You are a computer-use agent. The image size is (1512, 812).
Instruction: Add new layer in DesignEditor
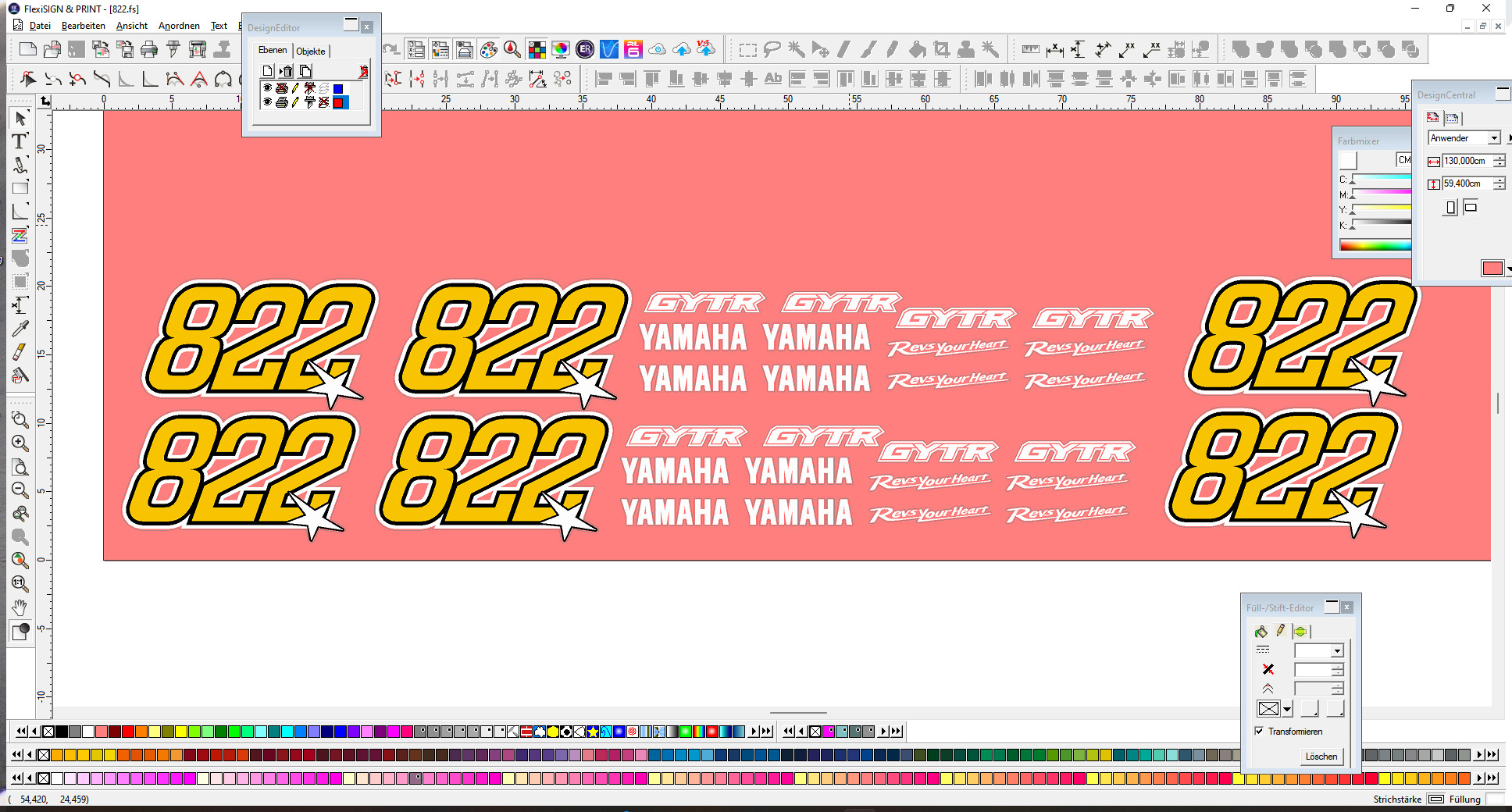[268, 71]
